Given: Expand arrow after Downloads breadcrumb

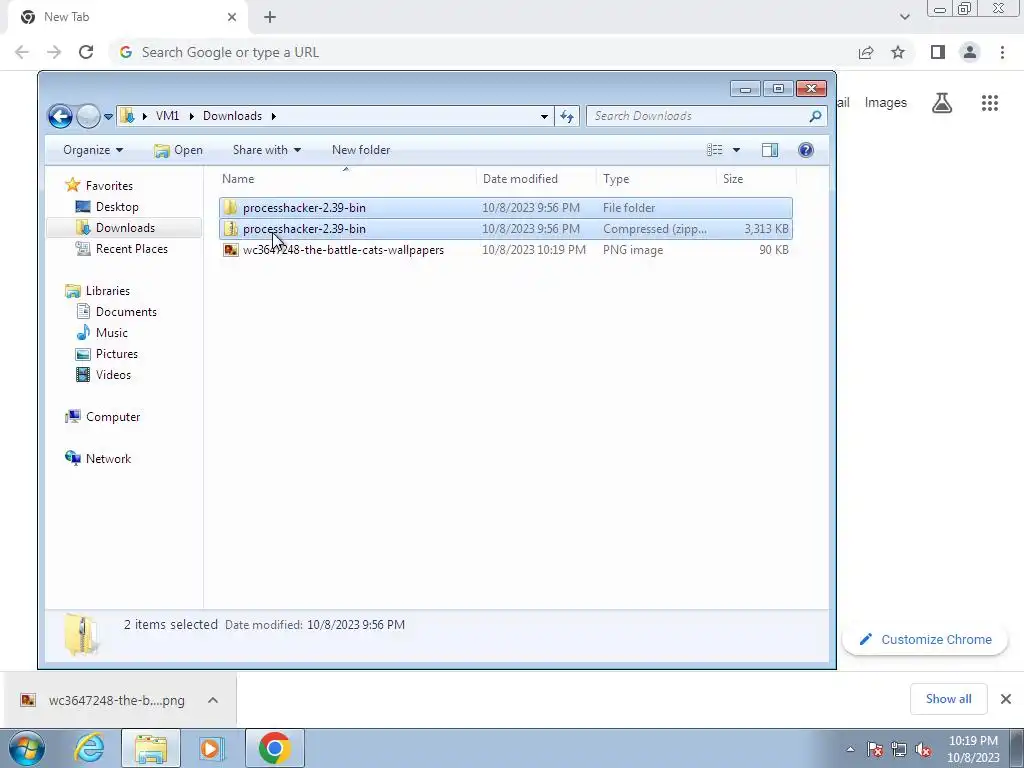Looking at the screenshot, I should click(x=274, y=116).
